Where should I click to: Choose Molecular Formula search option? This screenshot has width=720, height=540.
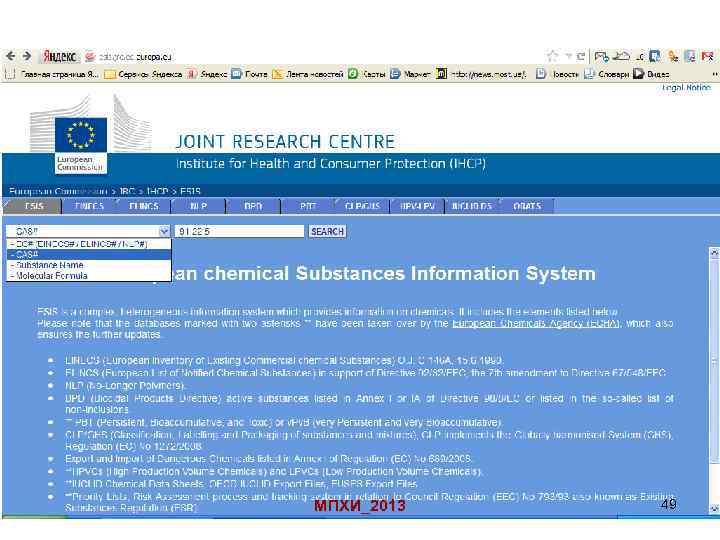point(89,276)
